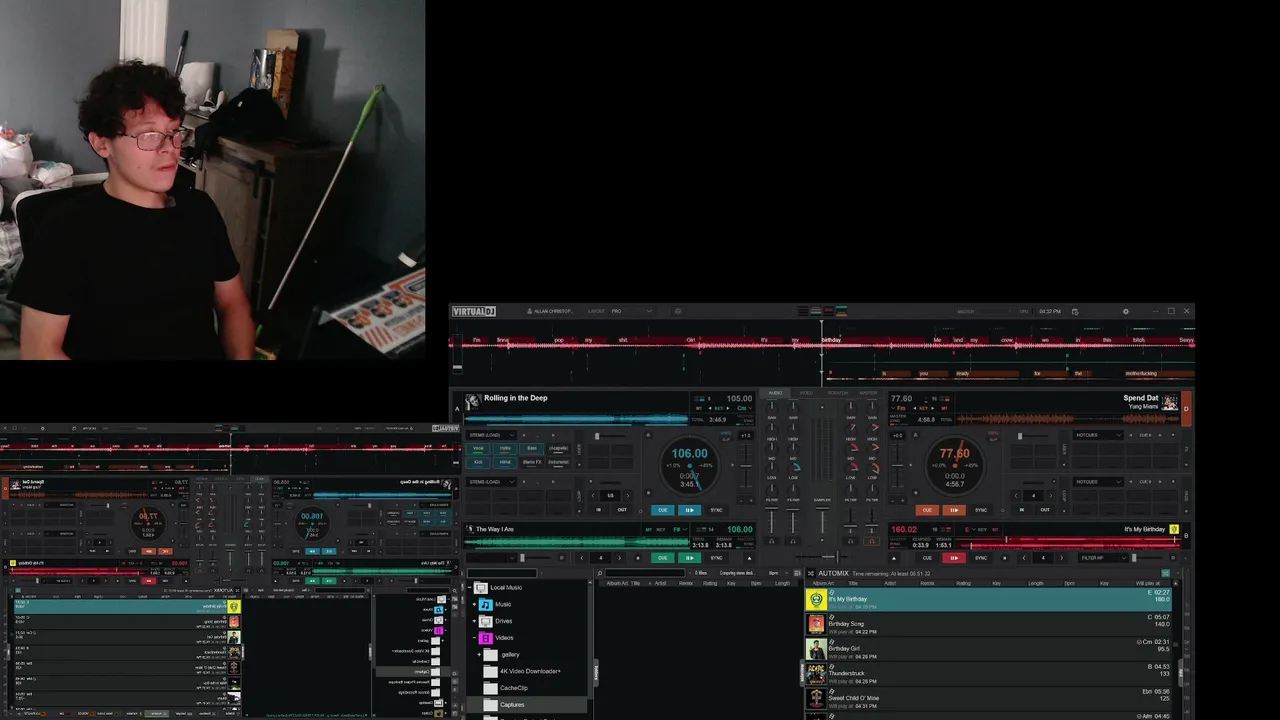Open VirtualDJ settings gear
1280x720 pixels.
[1125, 311]
